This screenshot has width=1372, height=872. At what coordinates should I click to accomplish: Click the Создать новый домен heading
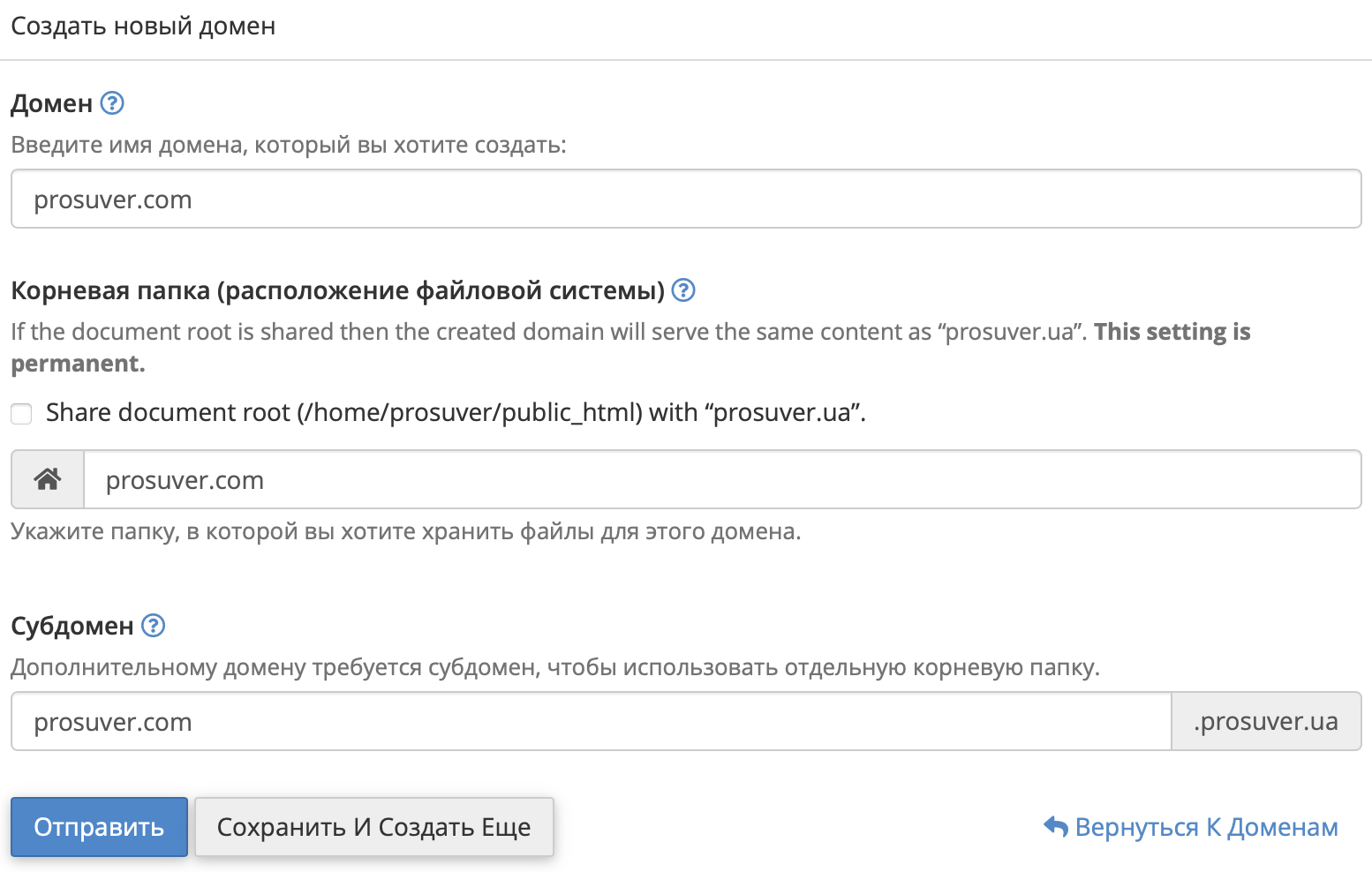click(x=142, y=26)
